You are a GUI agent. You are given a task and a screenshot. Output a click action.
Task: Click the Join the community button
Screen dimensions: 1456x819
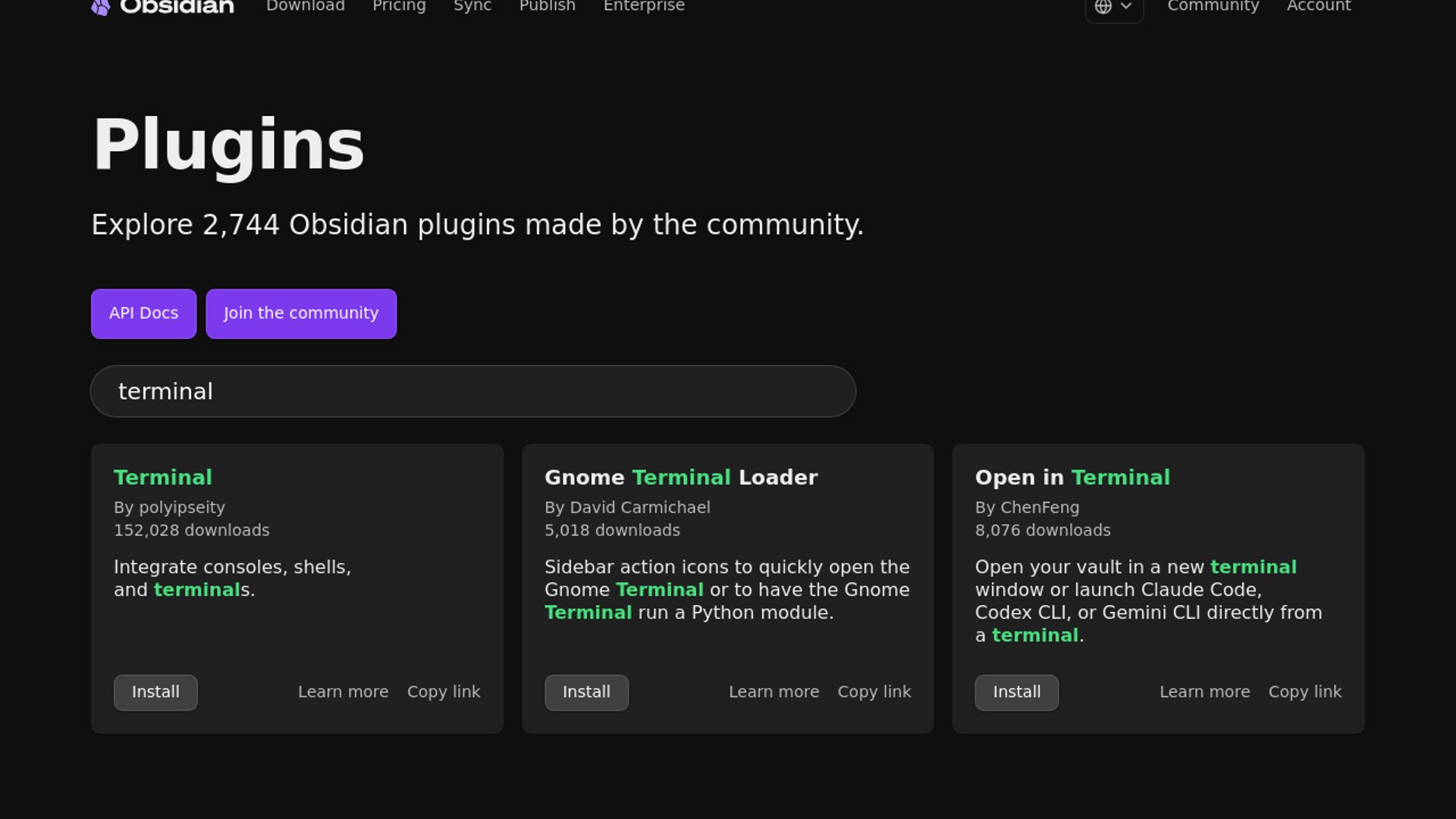pyautogui.click(x=300, y=313)
